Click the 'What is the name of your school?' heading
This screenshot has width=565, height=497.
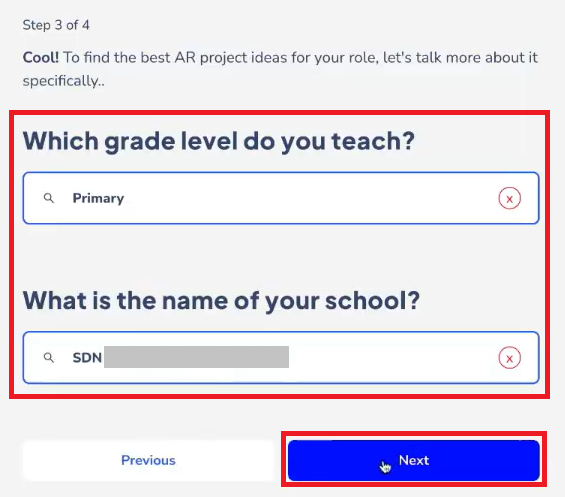pyautogui.click(x=221, y=301)
